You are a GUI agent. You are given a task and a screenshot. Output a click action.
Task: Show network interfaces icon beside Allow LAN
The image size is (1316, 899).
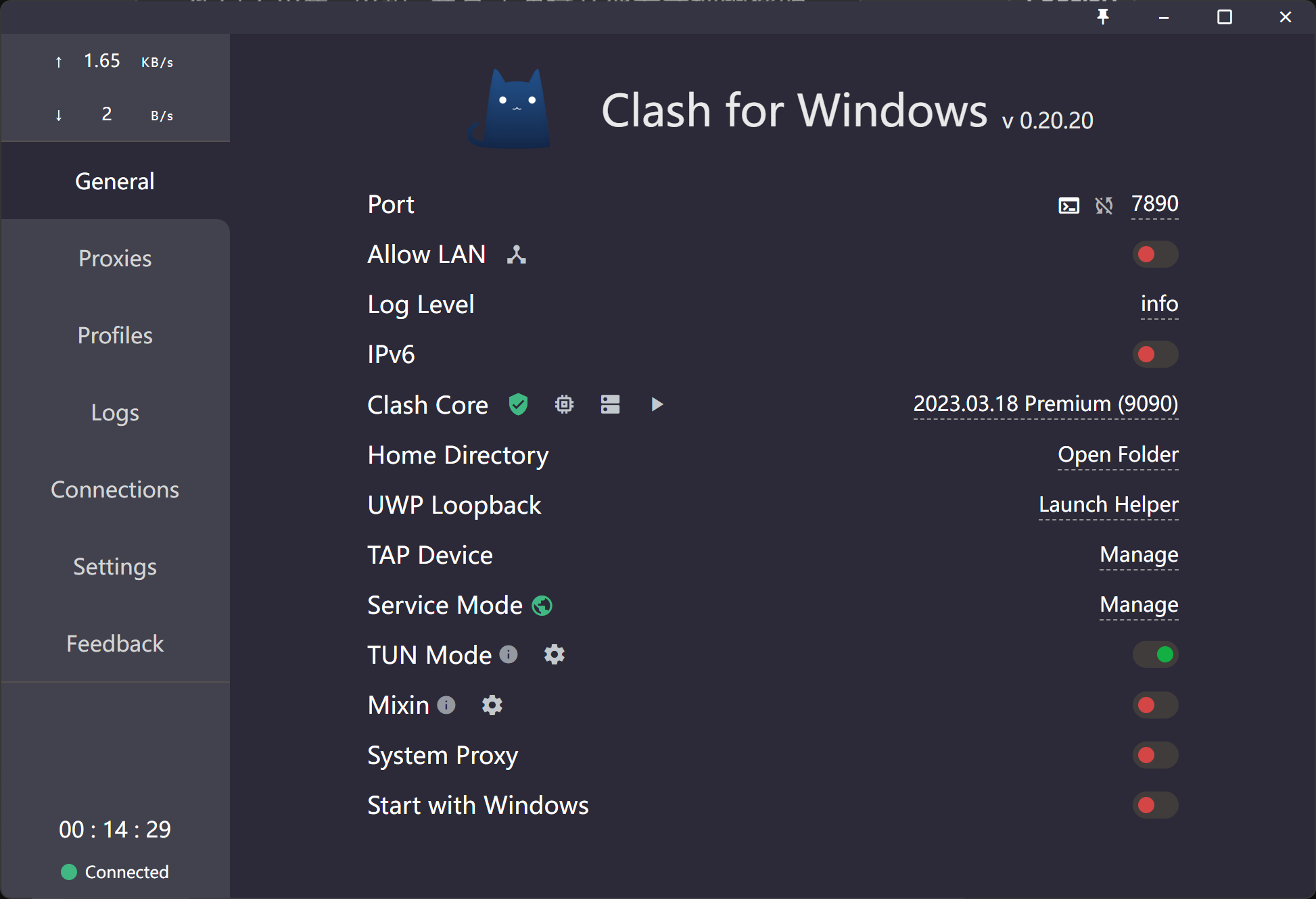pos(517,255)
